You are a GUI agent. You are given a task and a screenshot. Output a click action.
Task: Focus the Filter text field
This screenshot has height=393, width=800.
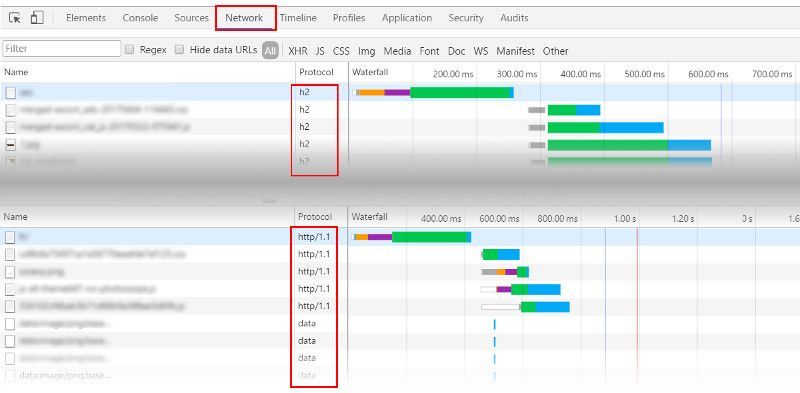tap(62, 49)
